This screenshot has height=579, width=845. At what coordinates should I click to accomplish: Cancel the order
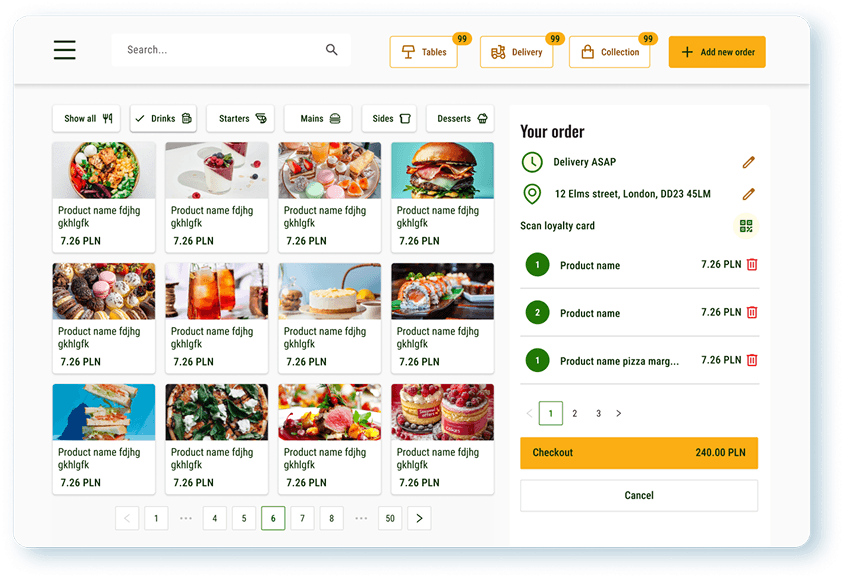[639, 495]
